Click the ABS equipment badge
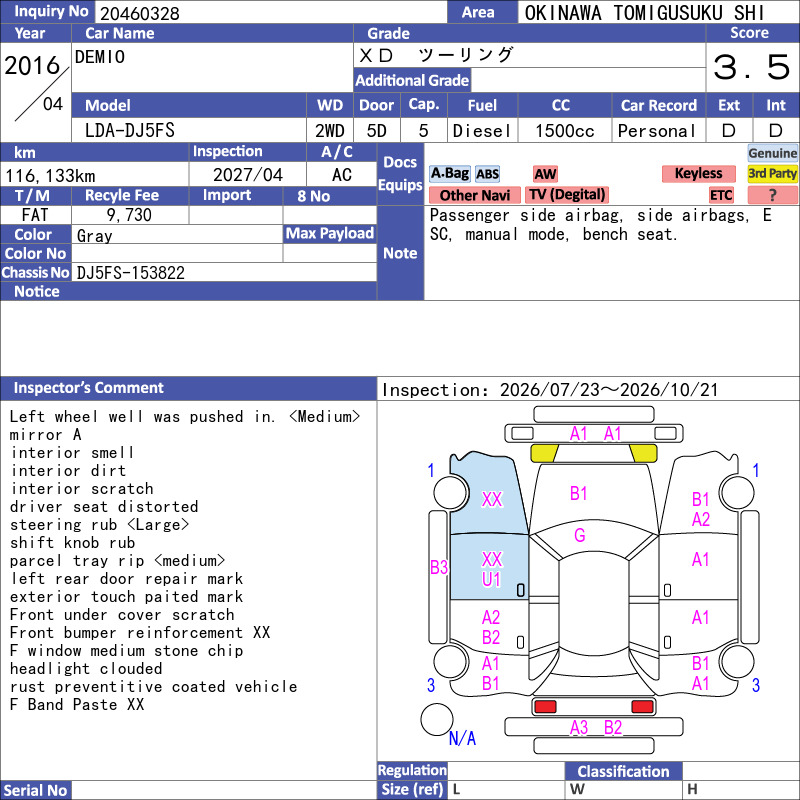800x800 pixels. click(488, 174)
